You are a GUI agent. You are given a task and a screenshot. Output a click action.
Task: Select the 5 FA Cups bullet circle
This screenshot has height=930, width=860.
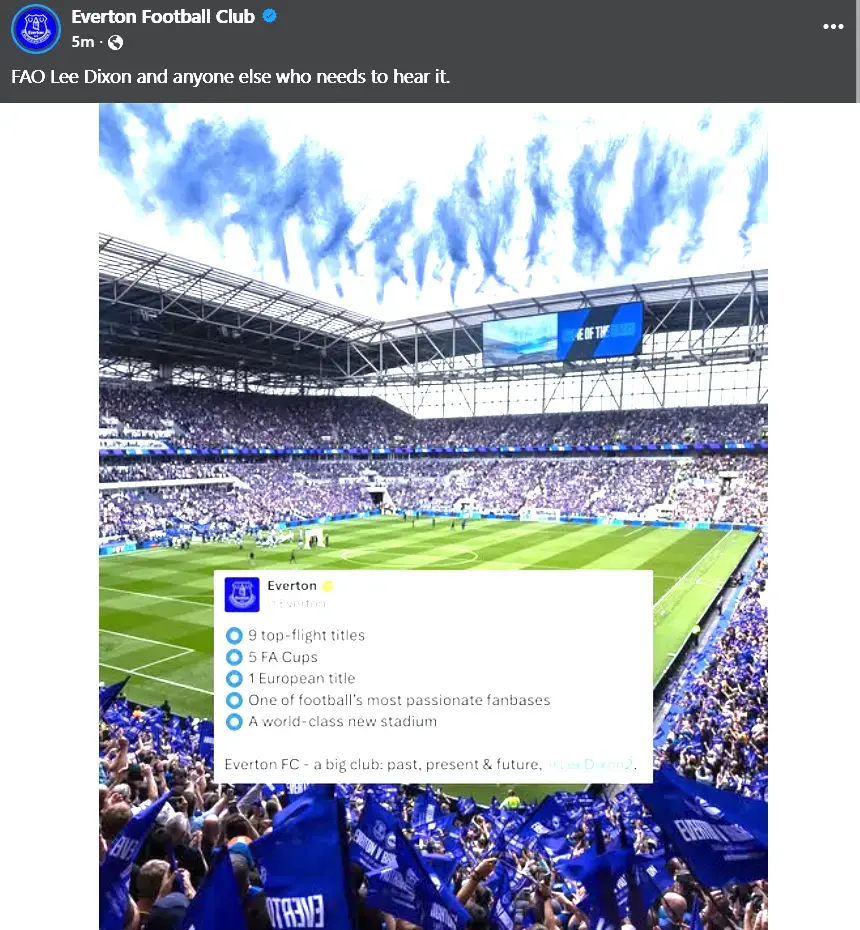tap(234, 657)
